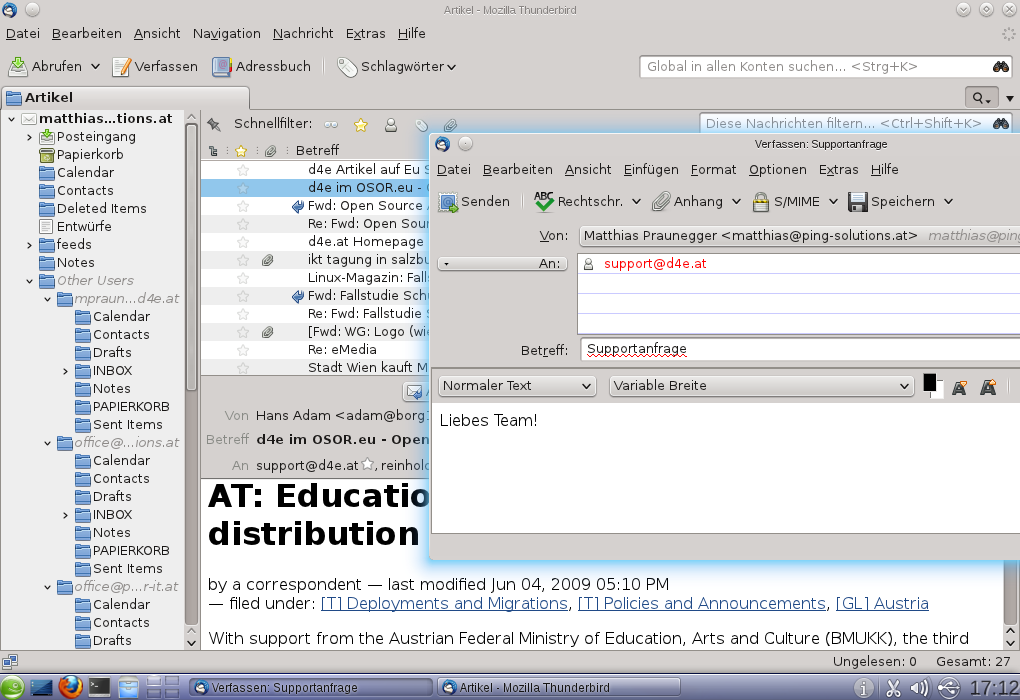This screenshot has height=700, width=1020.
Task: Pick text color via the black swatch
Action: tap(930, 383)
